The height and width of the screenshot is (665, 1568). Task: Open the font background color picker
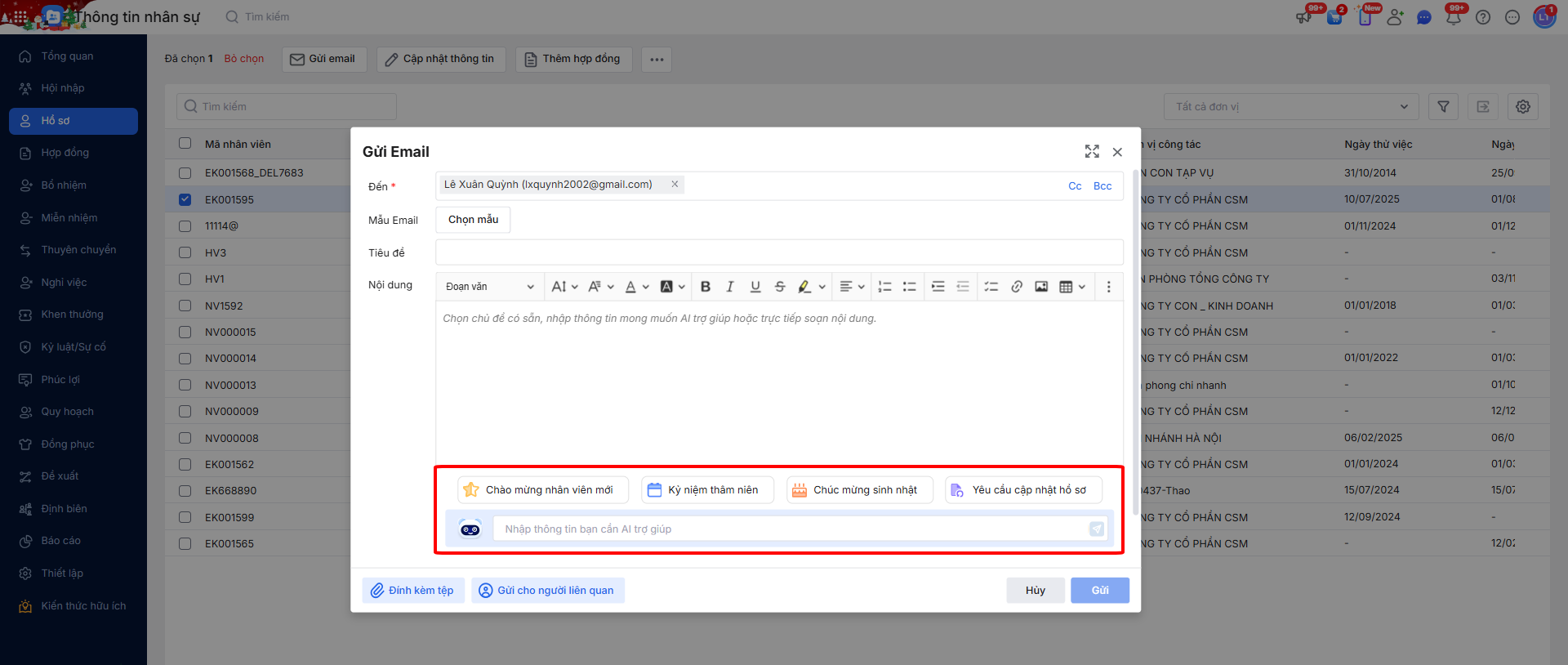click(x=672, y=287)
